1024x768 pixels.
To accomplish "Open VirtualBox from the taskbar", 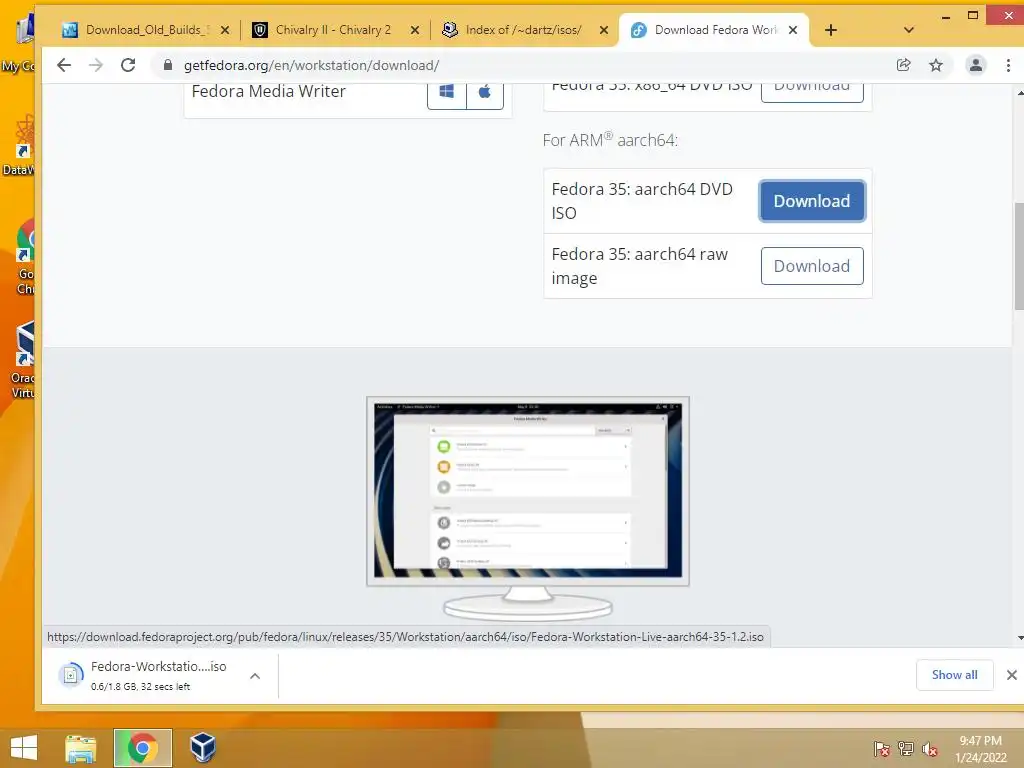I will [202, 748].
